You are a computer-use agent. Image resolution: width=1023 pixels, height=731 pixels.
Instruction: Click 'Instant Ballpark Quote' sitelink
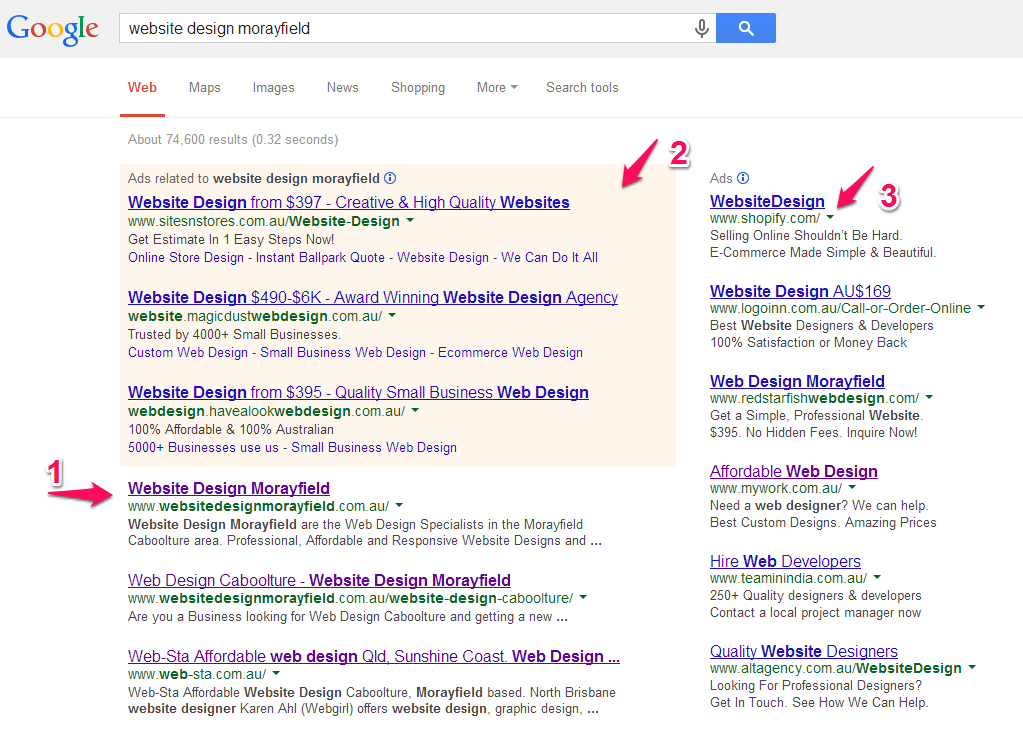coord(320,258)
